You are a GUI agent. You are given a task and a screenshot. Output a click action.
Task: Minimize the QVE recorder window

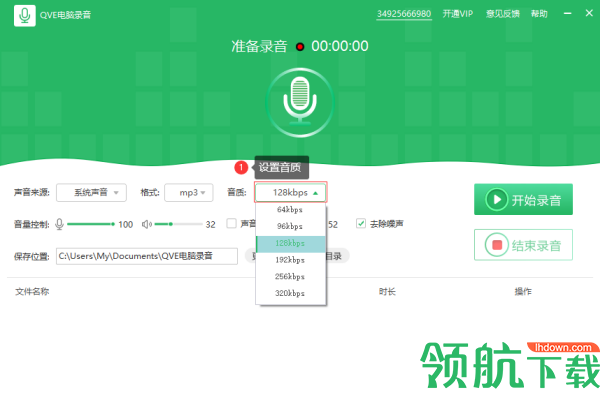tap(568, 13)
